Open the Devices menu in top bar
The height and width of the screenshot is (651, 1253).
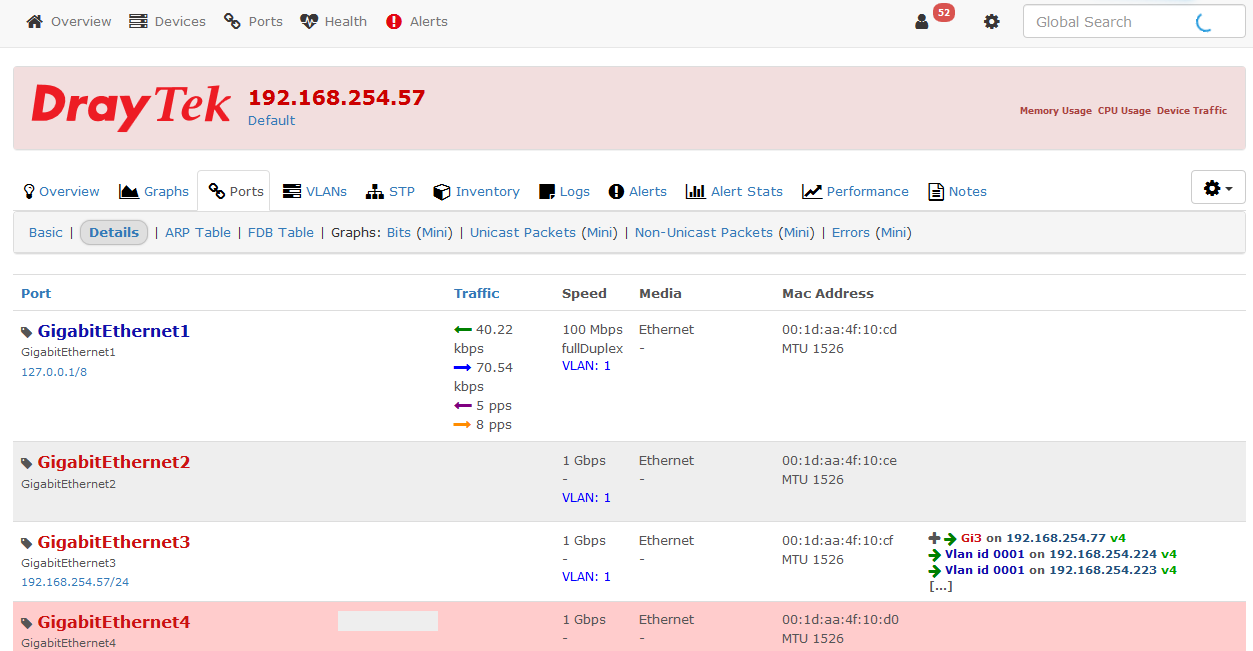point(167,22)
